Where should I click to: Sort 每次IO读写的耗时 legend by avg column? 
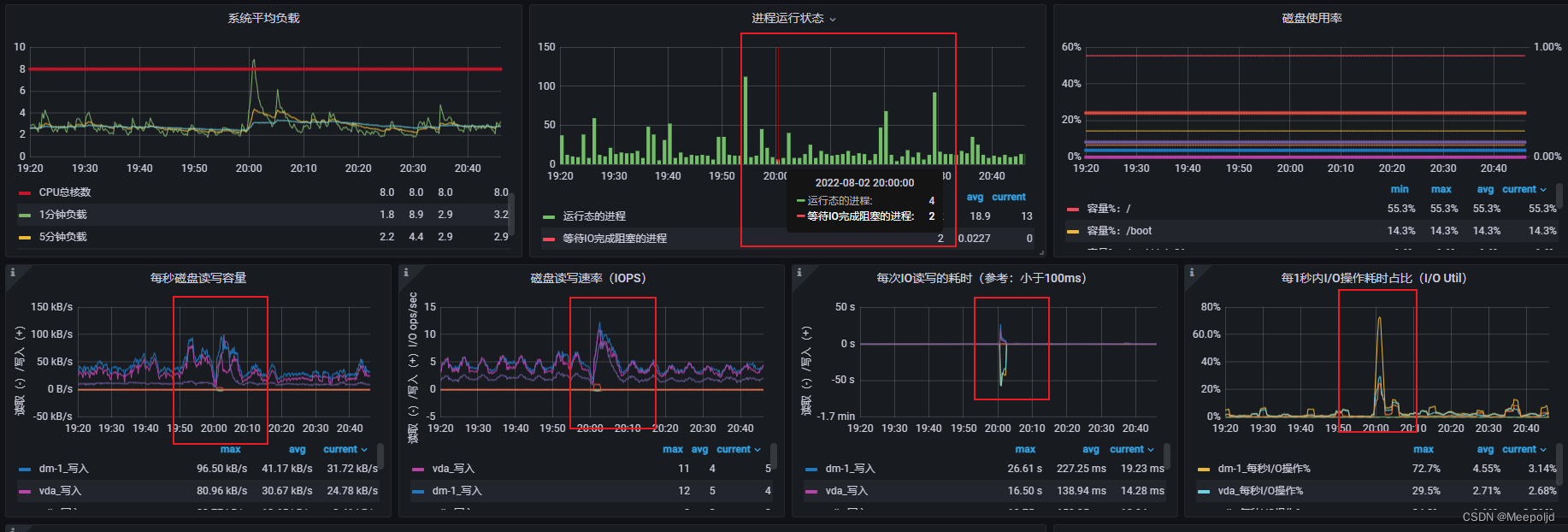click(x=1091, y=449)
